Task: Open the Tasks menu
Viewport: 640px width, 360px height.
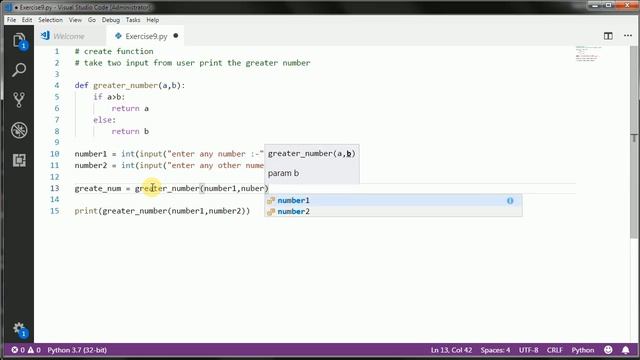Action: [133, 20]
